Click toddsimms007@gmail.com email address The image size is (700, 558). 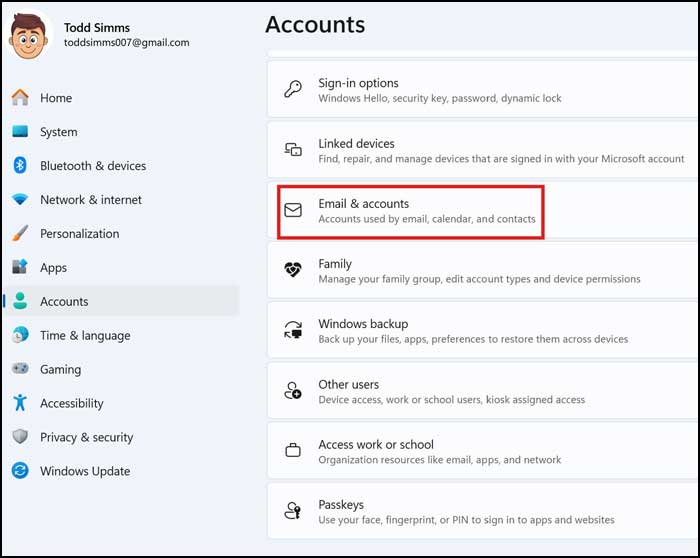127,42
